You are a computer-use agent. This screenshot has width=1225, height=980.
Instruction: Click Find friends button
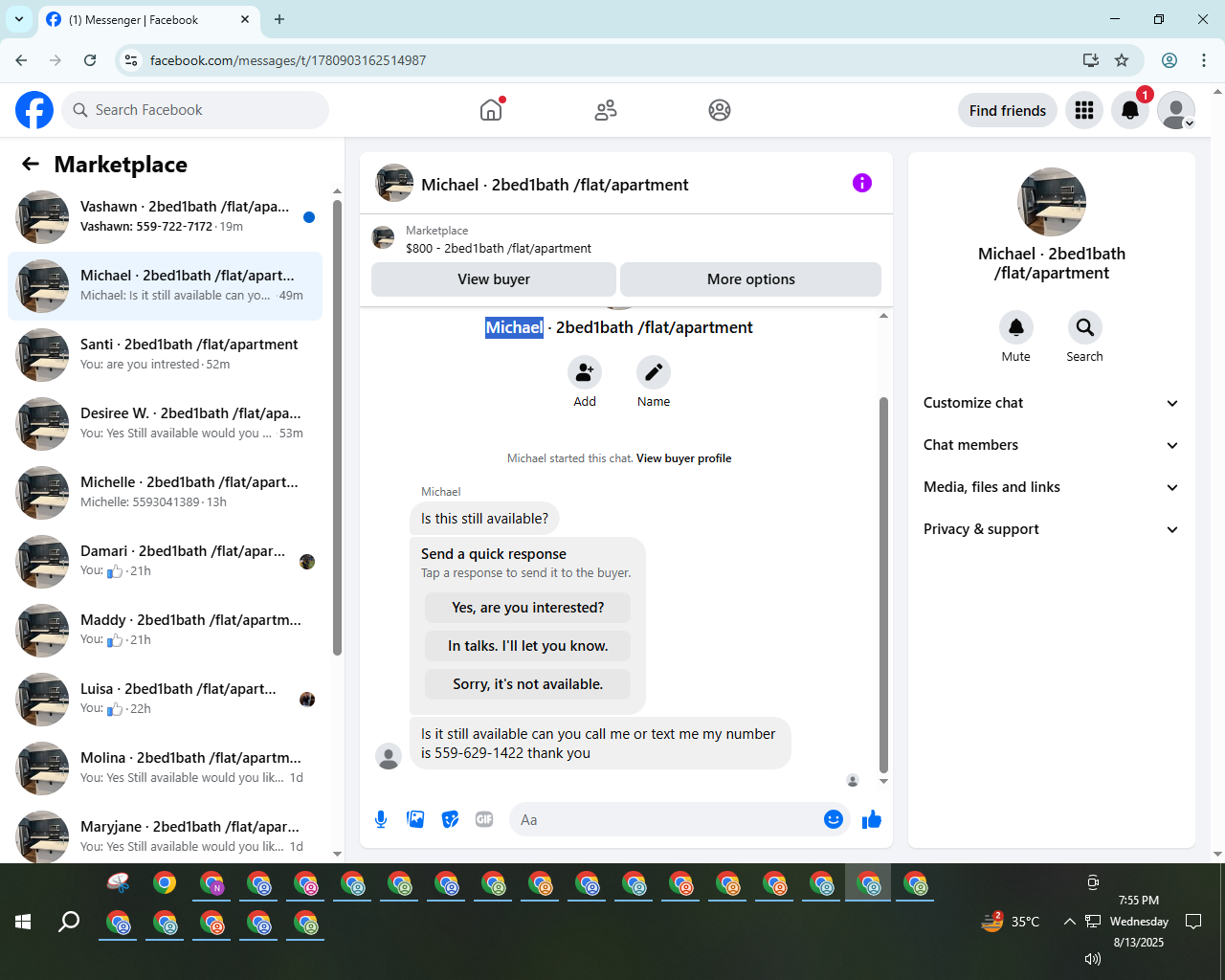[x=1008, y=110]
